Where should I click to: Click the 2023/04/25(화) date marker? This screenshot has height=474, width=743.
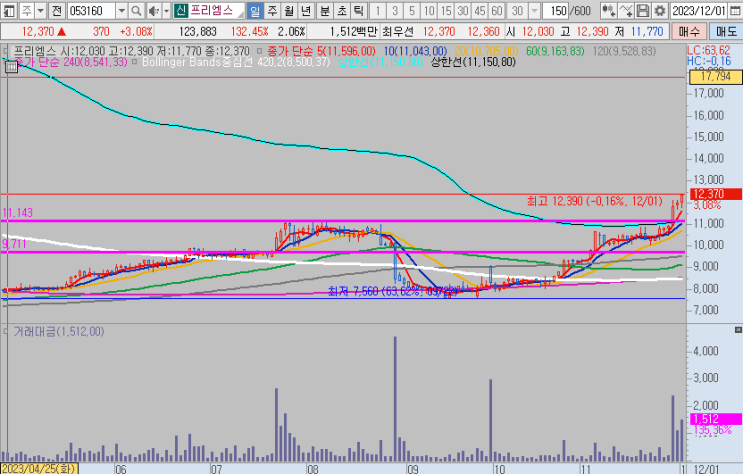click(x=39, y=469)
